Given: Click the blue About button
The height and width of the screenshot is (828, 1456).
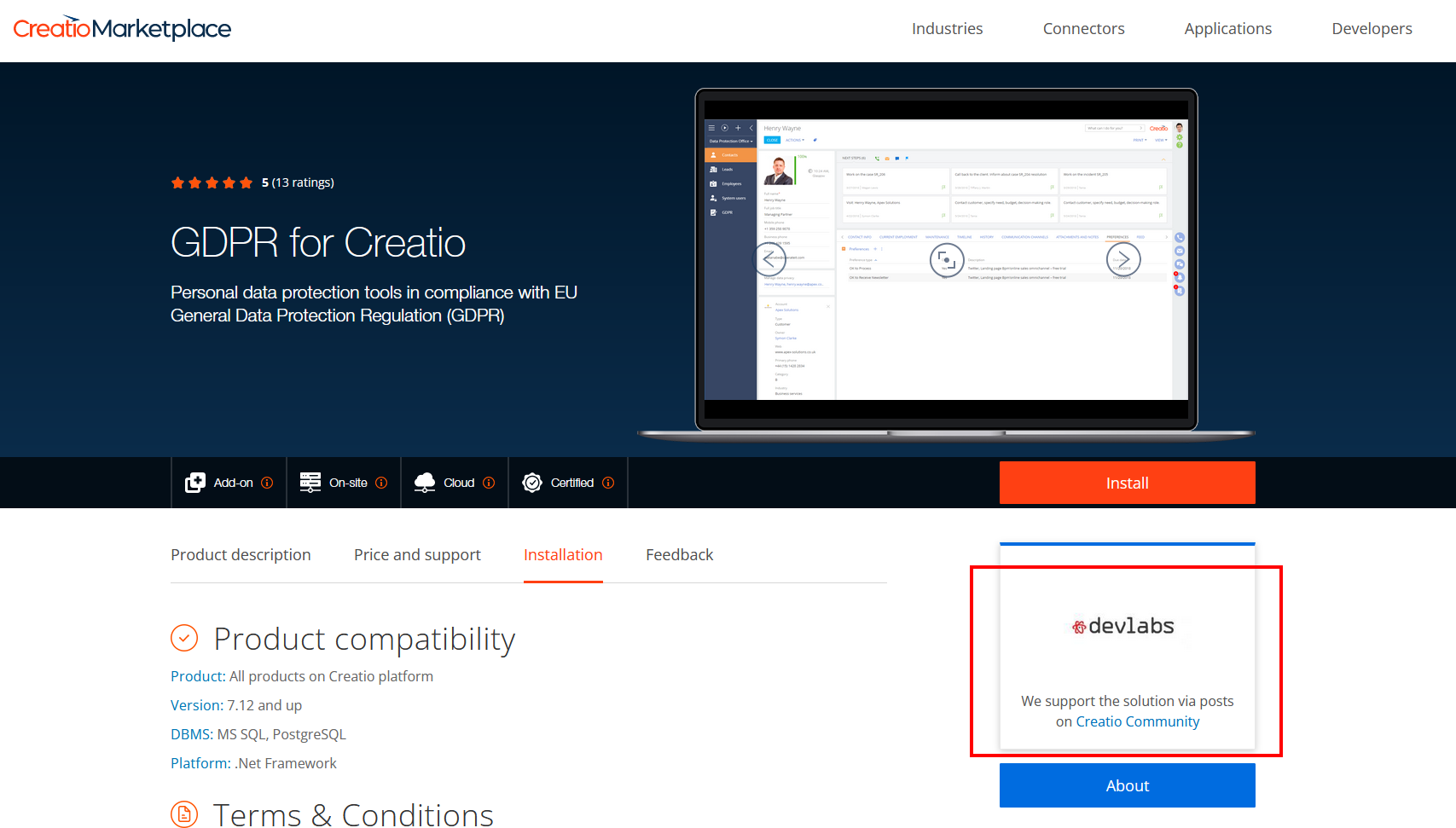Looking at the screenshot, I should (1127, 785).
